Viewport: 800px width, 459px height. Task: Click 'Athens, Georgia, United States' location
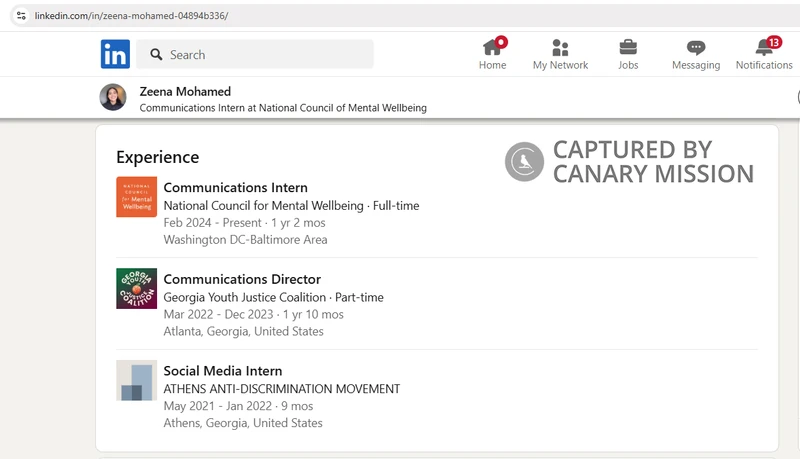(243, 423)
